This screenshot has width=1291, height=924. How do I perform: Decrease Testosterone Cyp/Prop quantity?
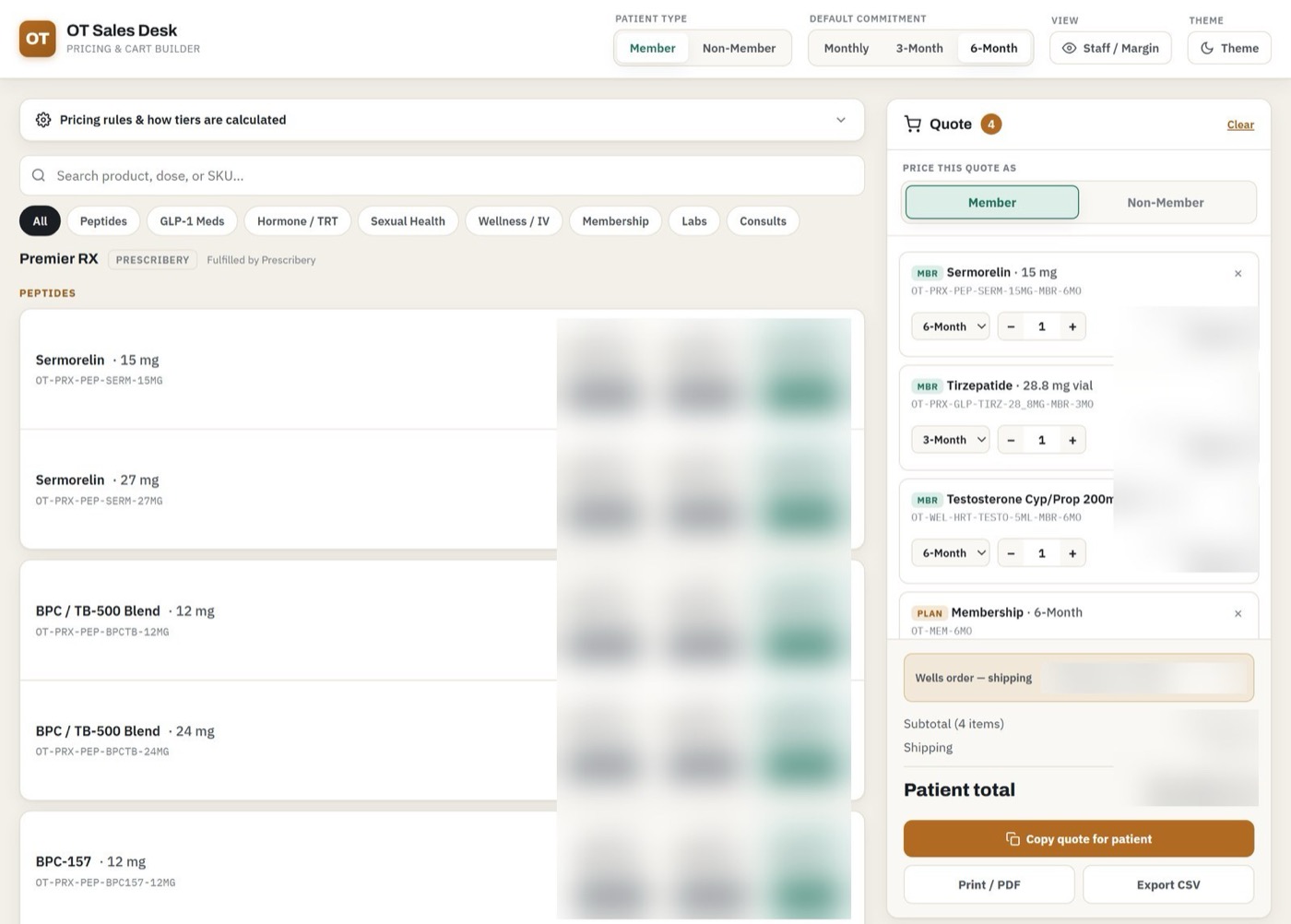pyautogui.click(x=1011, y=553)
